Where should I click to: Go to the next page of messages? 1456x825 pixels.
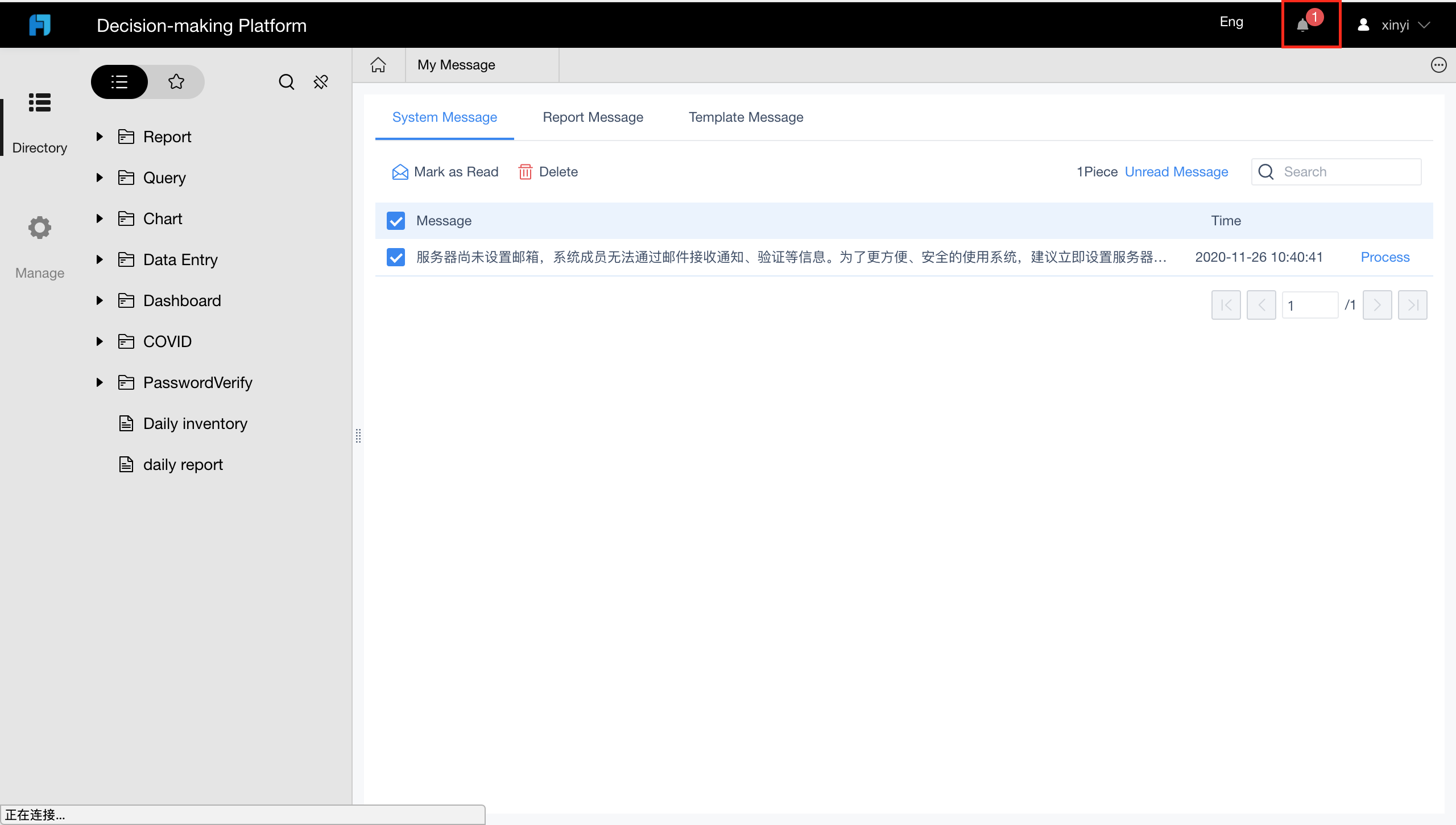click(1378, 305)
